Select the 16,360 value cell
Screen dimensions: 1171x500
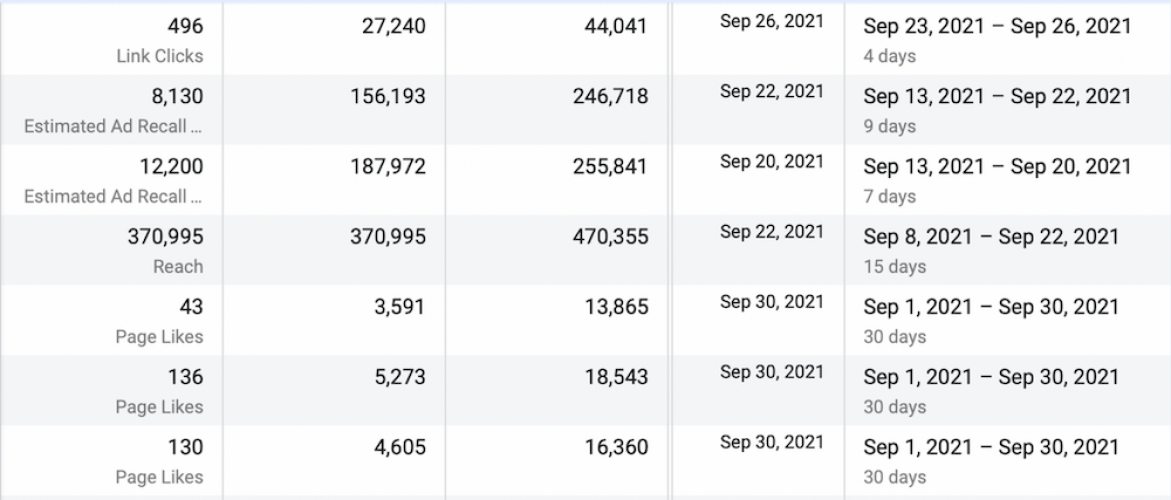615,447
